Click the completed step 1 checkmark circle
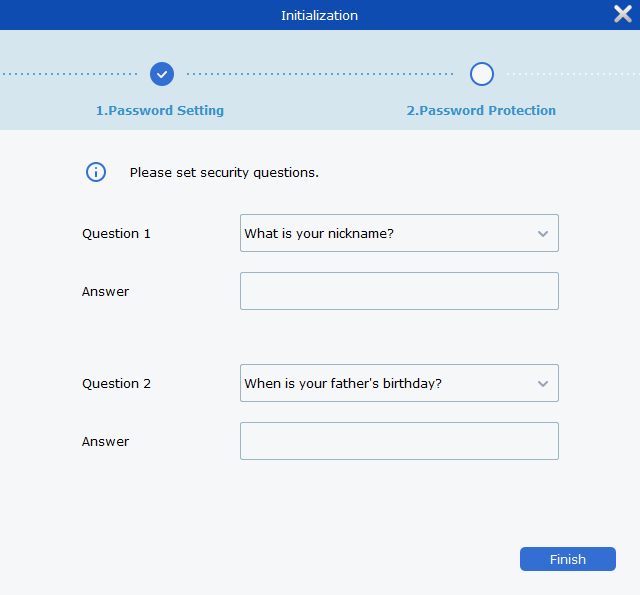The width and height of the screenshot is (640, 595). 162,74
